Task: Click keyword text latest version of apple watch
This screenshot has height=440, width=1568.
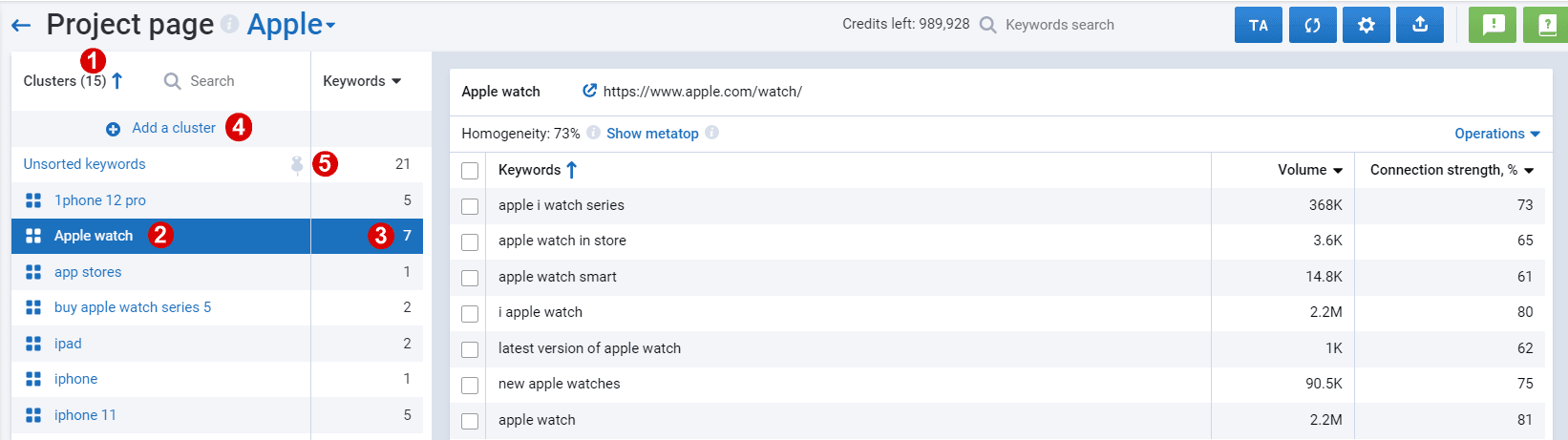Action: (590, 348)
